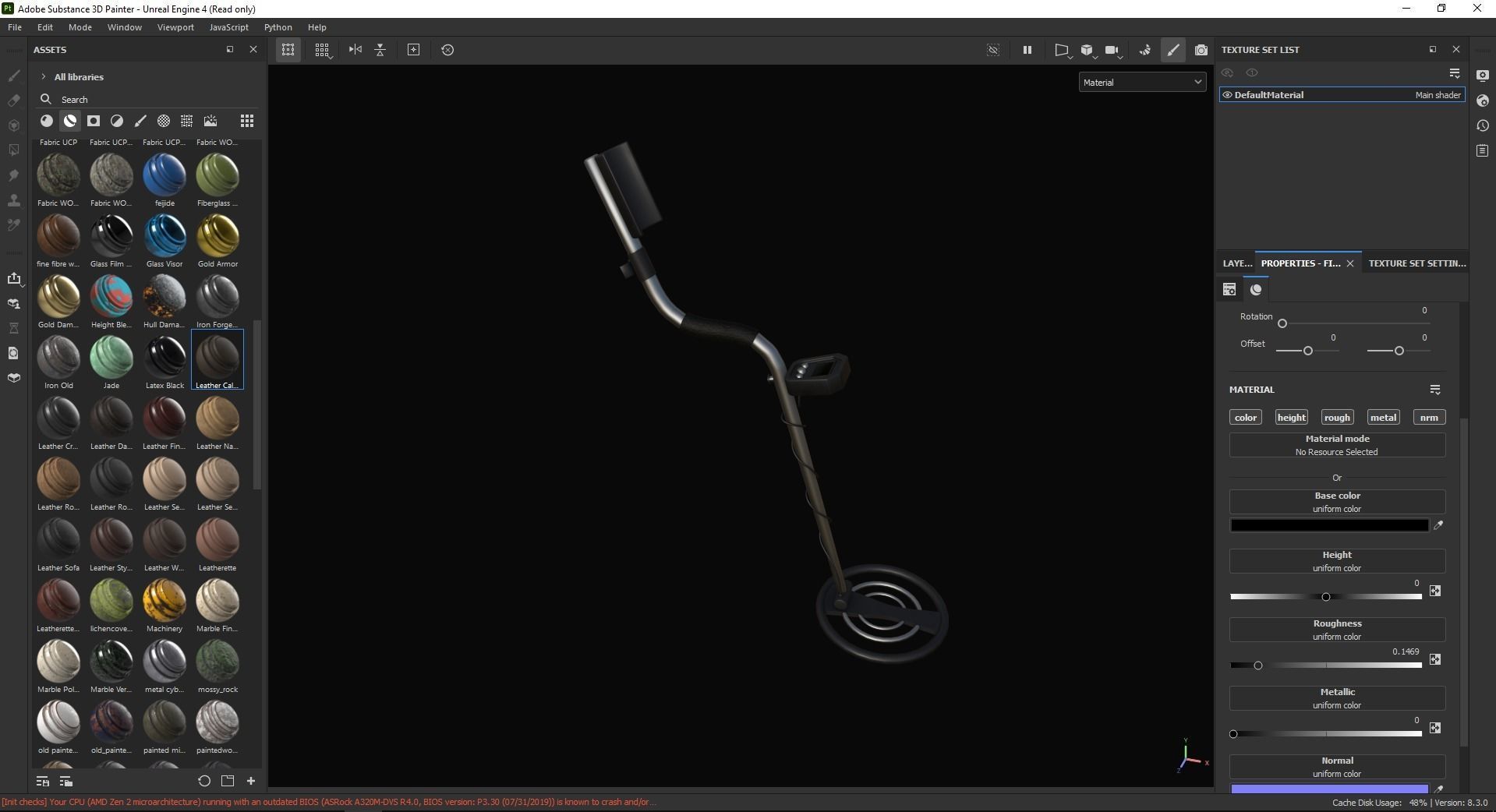1496x812 pixels.
Task: Filter assets by Alphas icon
Action: coord(164,121)
